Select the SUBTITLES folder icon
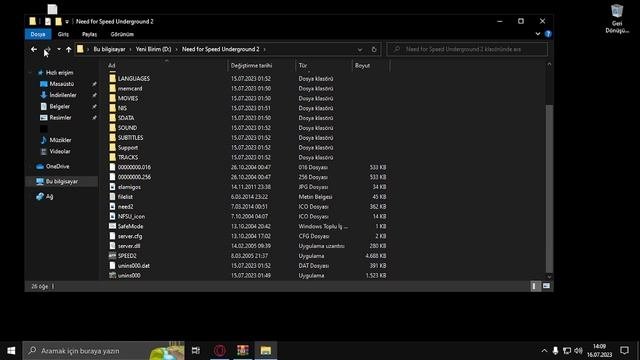This screenshot has width=640, height=360. 113,138
